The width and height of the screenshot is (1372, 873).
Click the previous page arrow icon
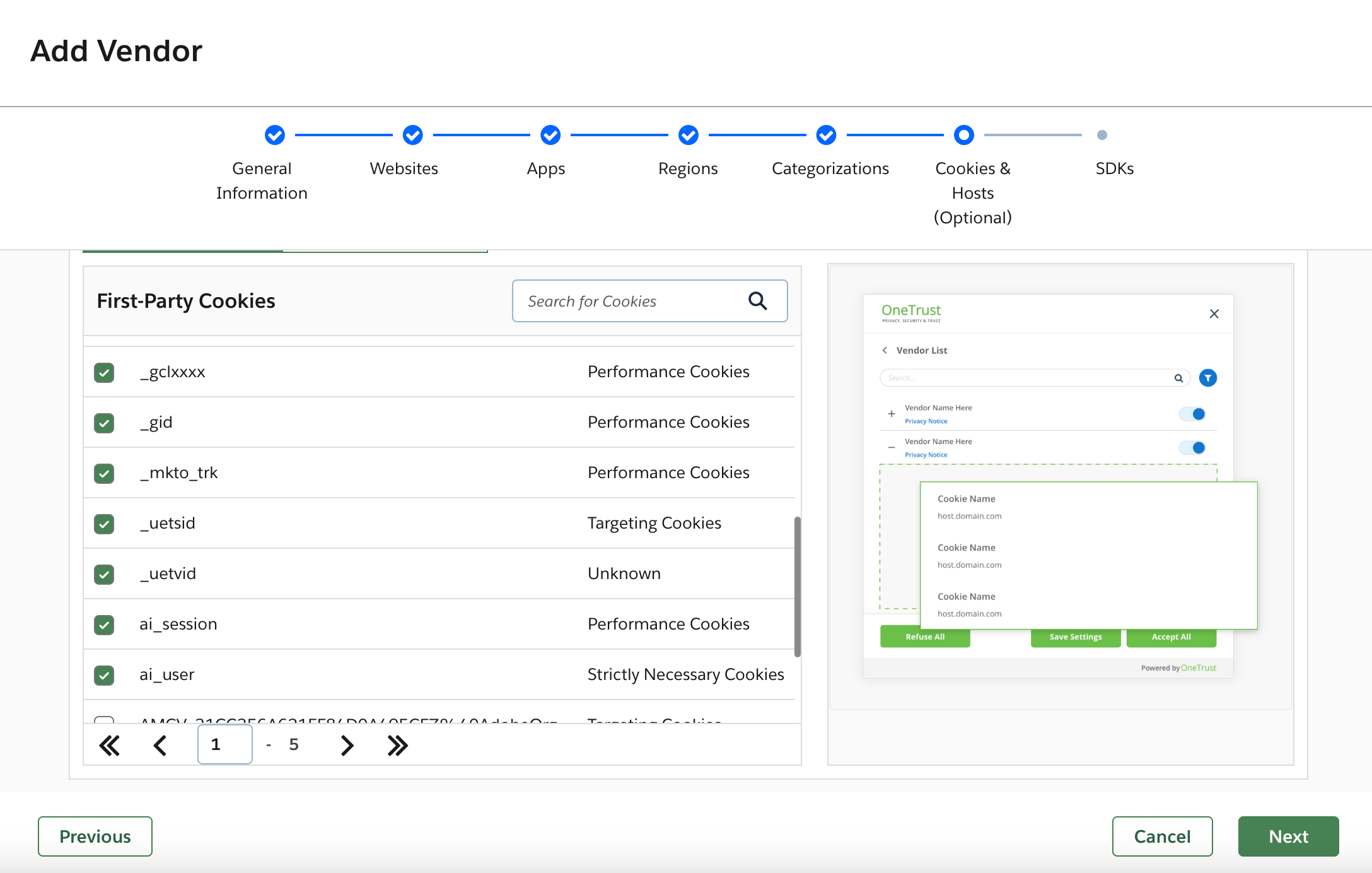coord(159,744)
